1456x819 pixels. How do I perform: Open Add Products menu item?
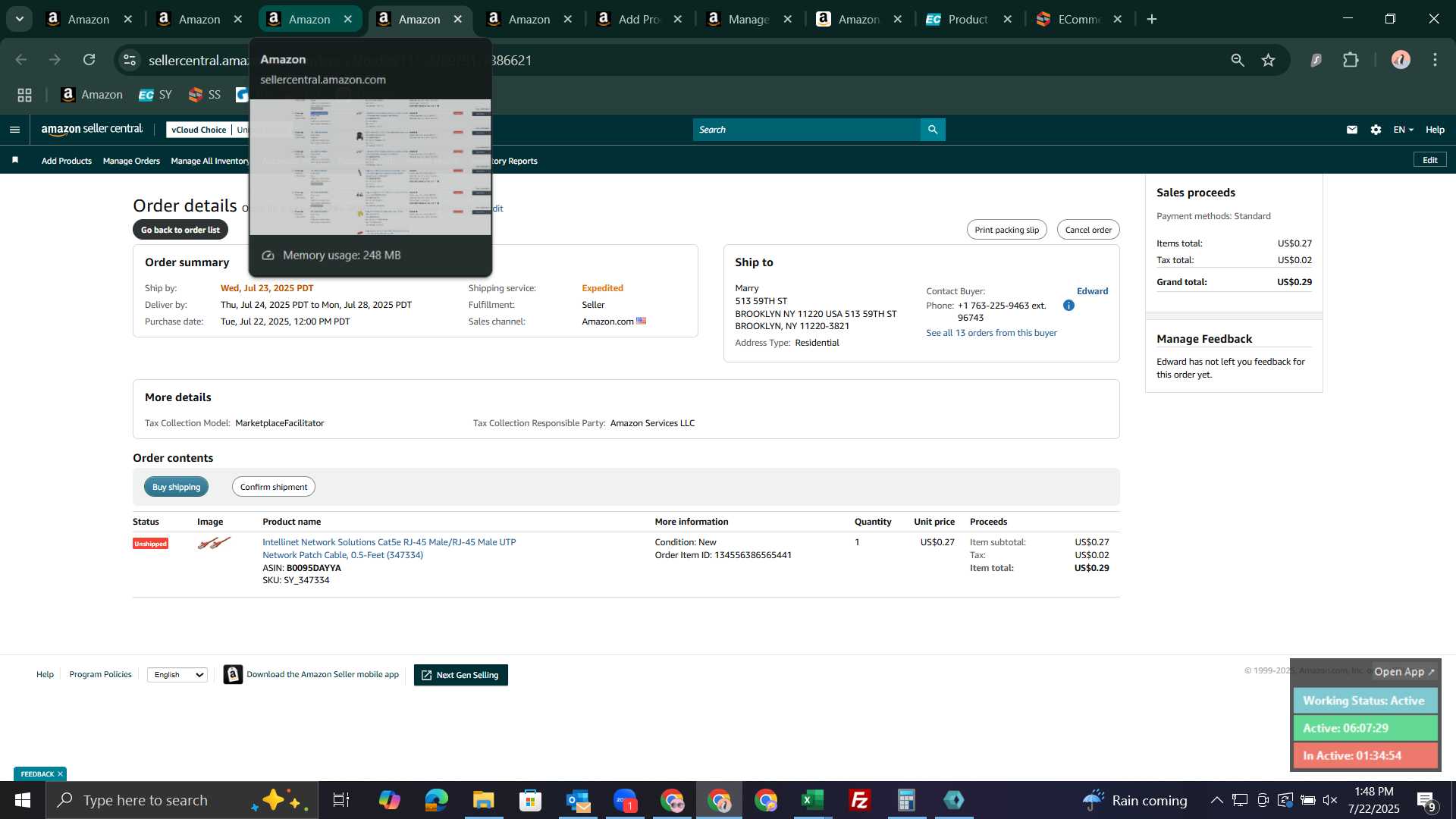coord(66,161)
